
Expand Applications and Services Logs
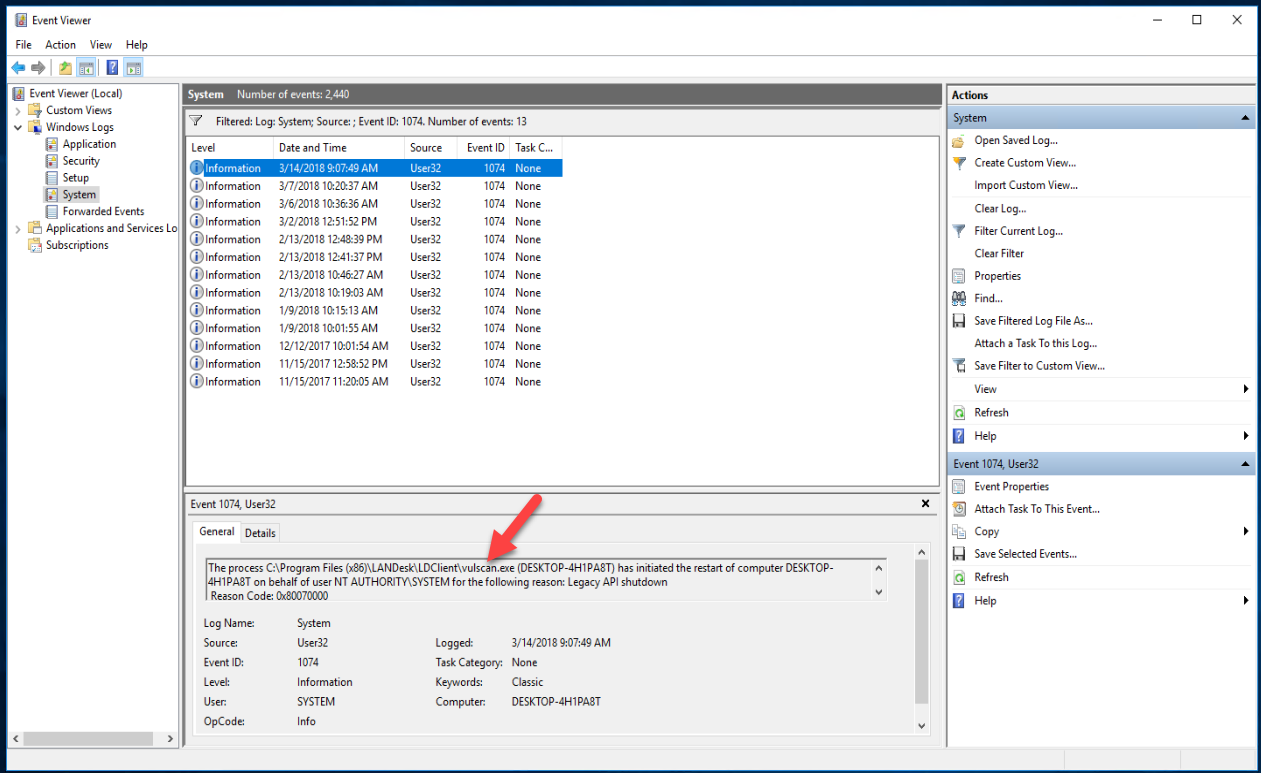click(x=18, y=227)
